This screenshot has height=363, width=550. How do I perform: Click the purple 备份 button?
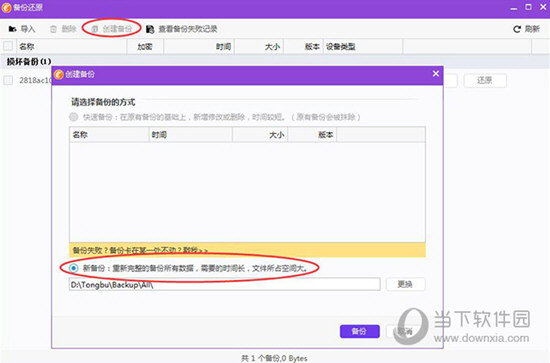[x=360, y=331]
